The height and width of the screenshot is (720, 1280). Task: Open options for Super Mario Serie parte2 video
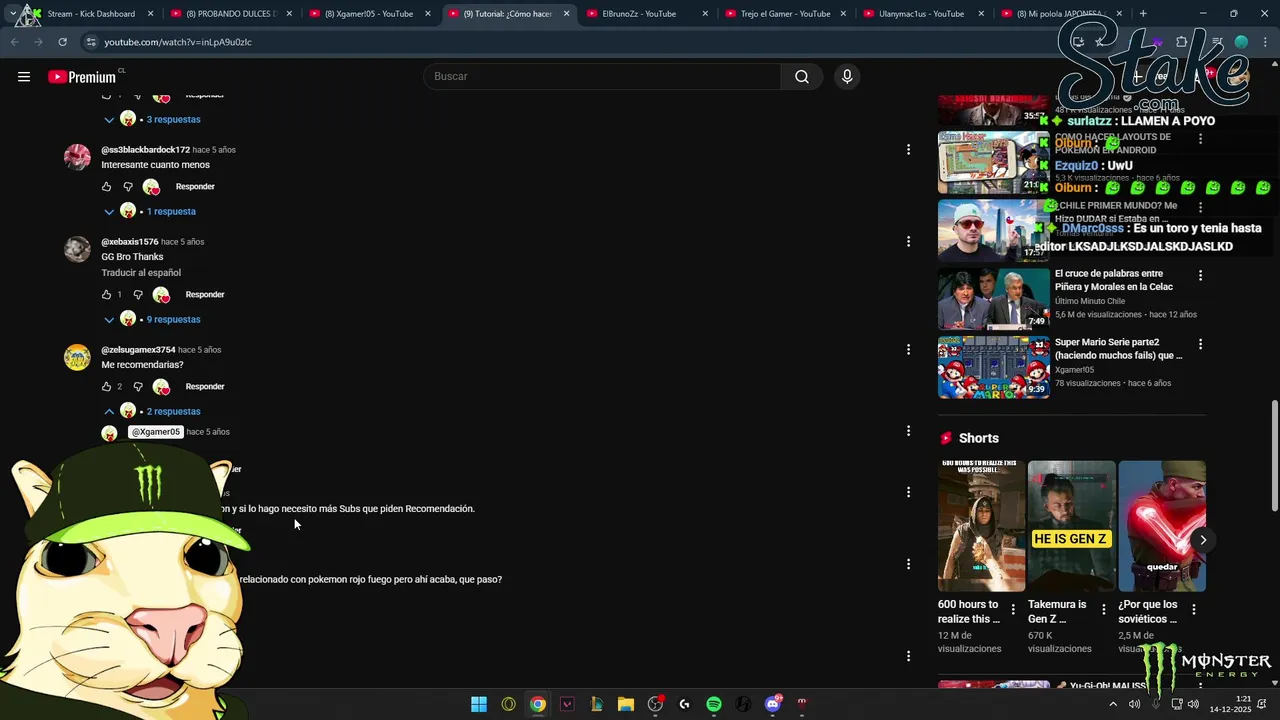point(1201,344)
